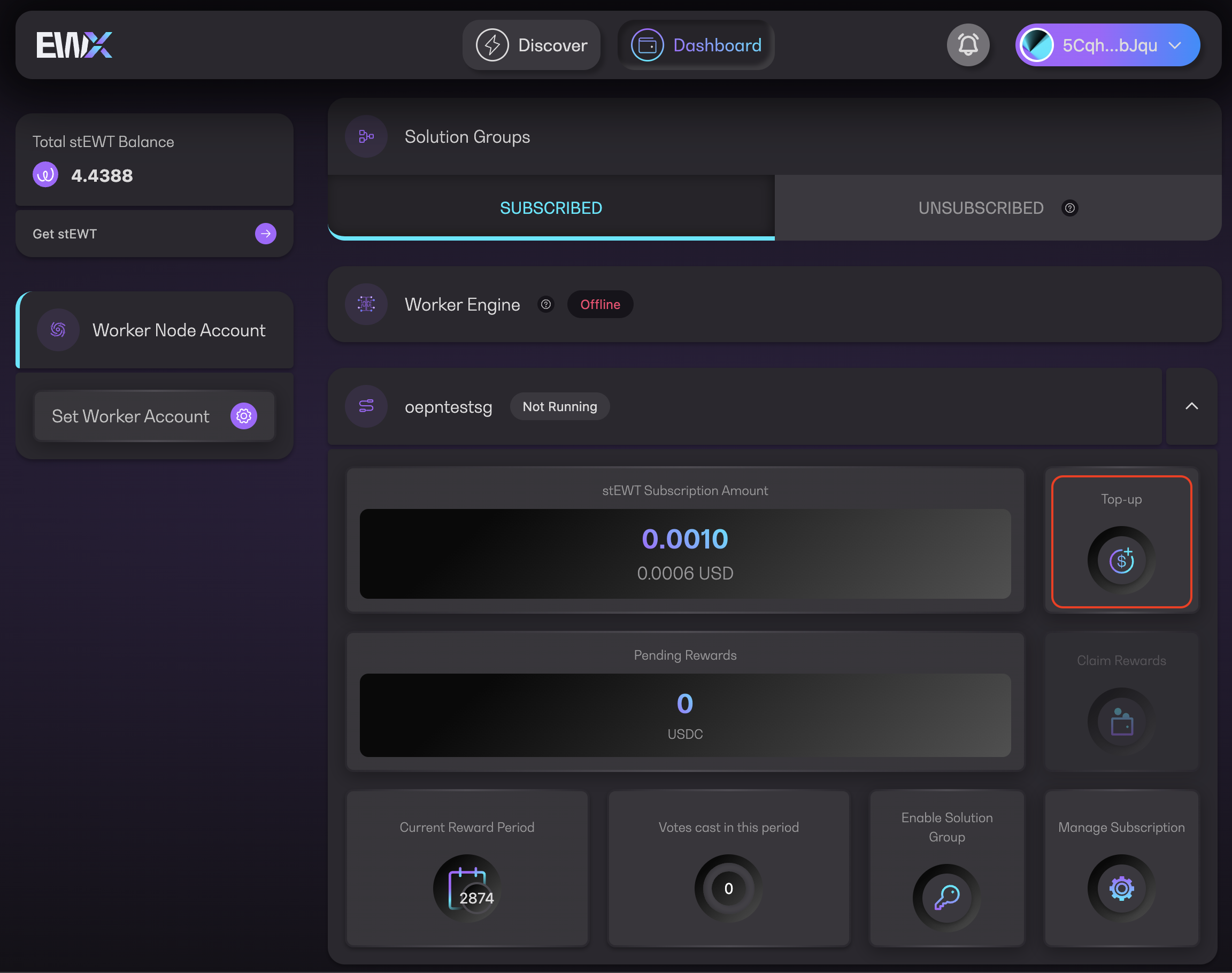
Task: Click the notification bell icon
Action: tap(968, 45)
